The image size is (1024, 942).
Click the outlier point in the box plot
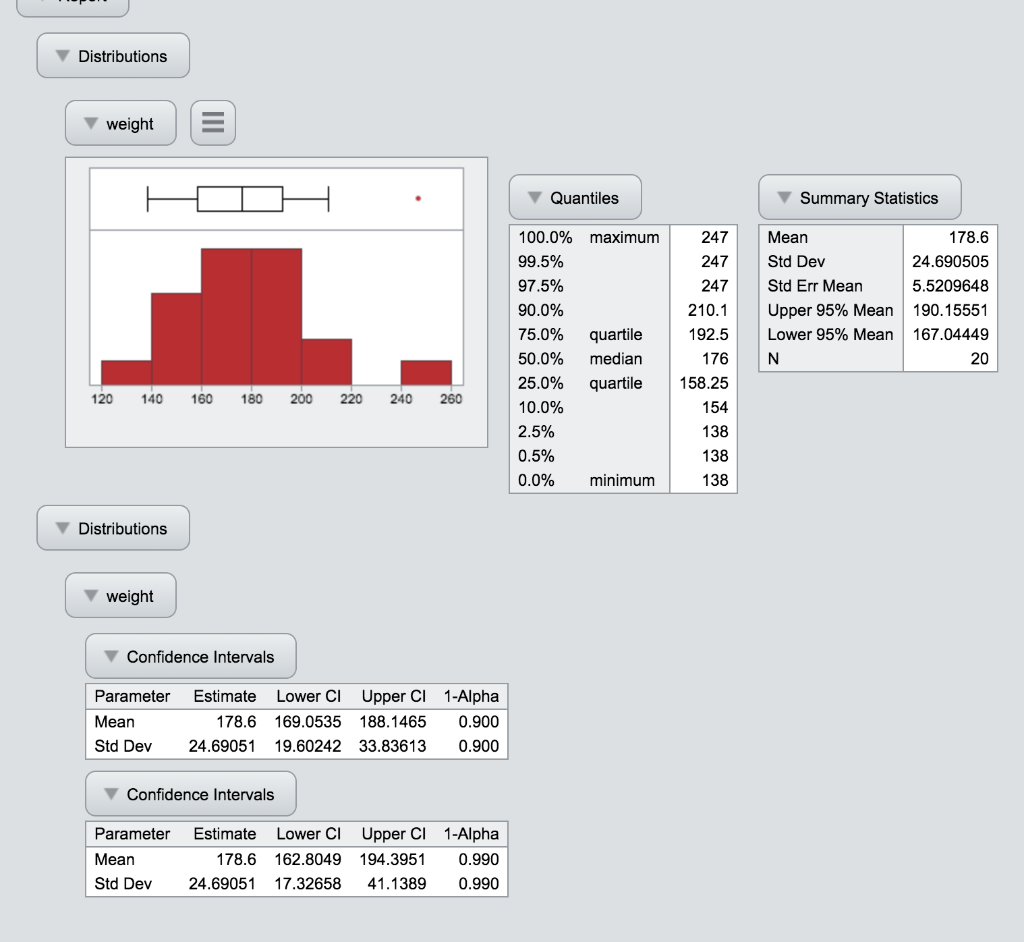tap(417, 199)
